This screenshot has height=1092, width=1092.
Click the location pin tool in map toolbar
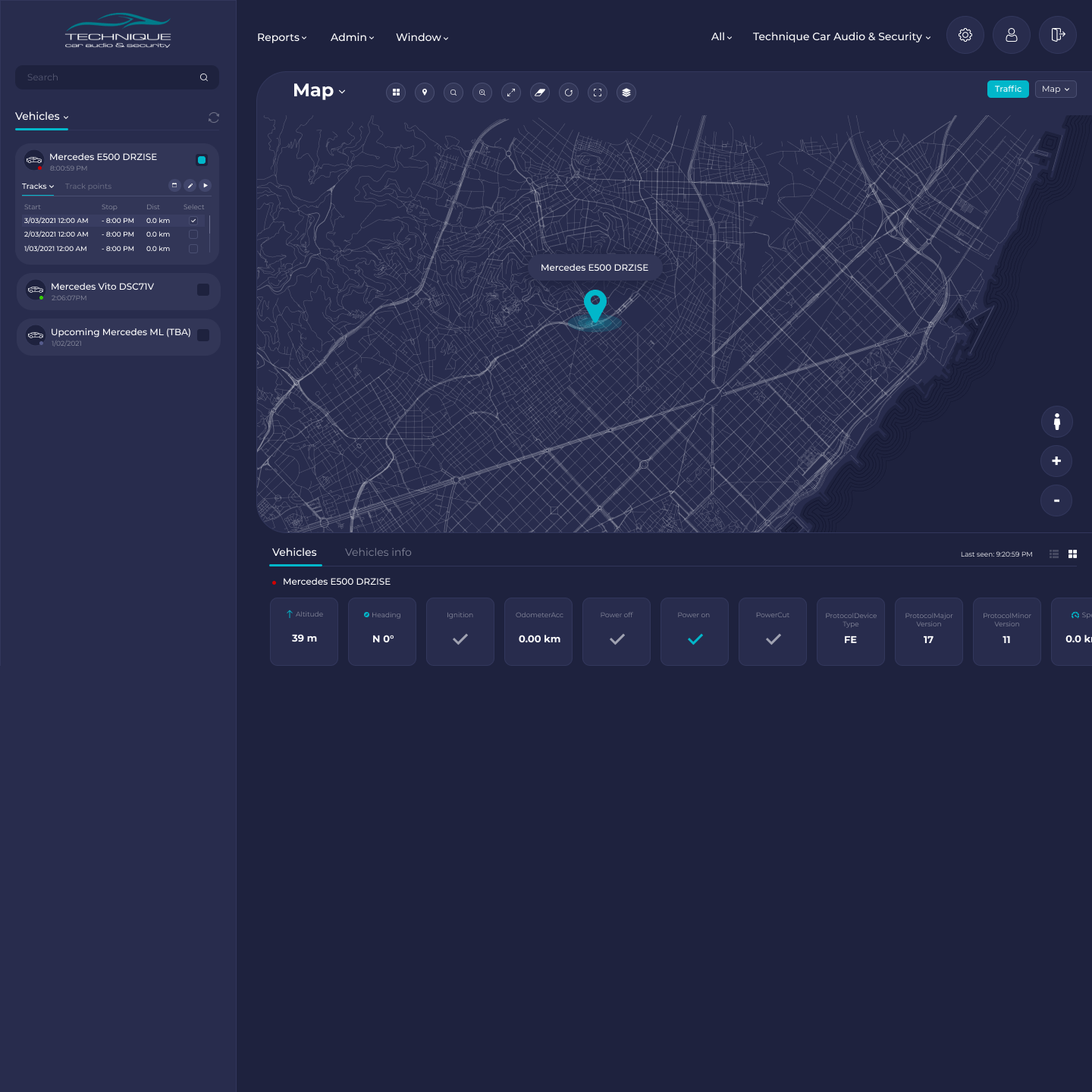point(425,93)
